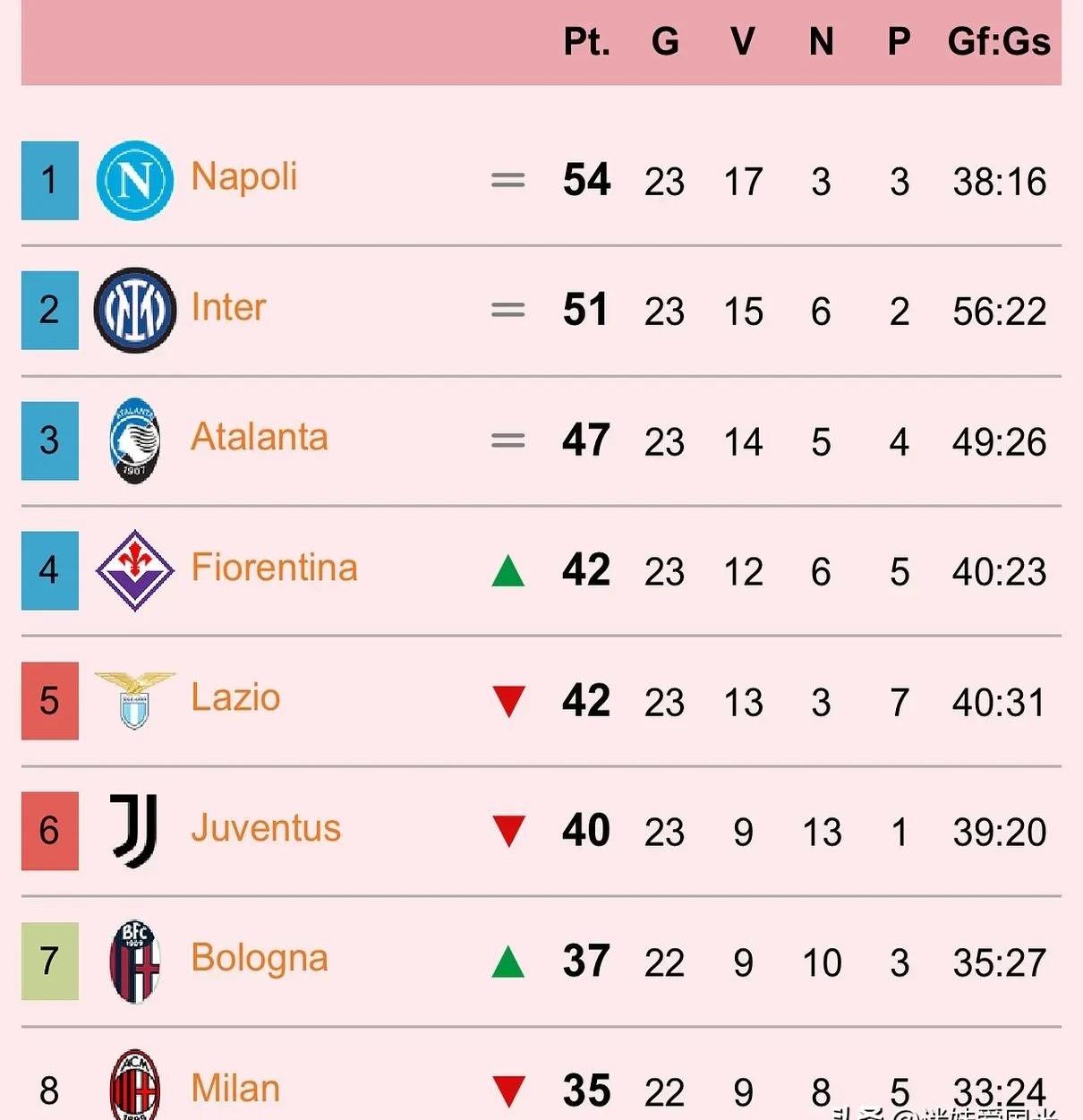The width and height of the screenshot is (1083, 1120).
Task: Click the Fiorentina team name
Action: (274, 568)
